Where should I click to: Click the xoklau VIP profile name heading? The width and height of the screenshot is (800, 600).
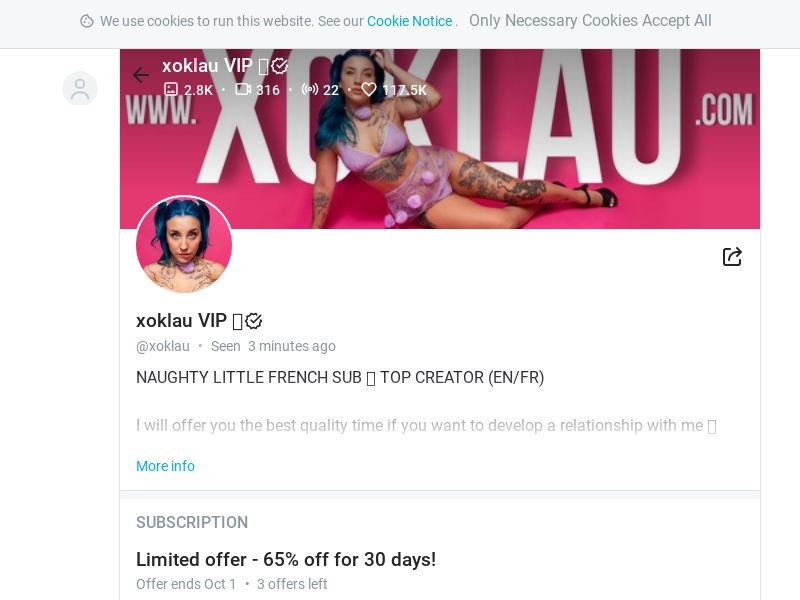pos(181,320)
